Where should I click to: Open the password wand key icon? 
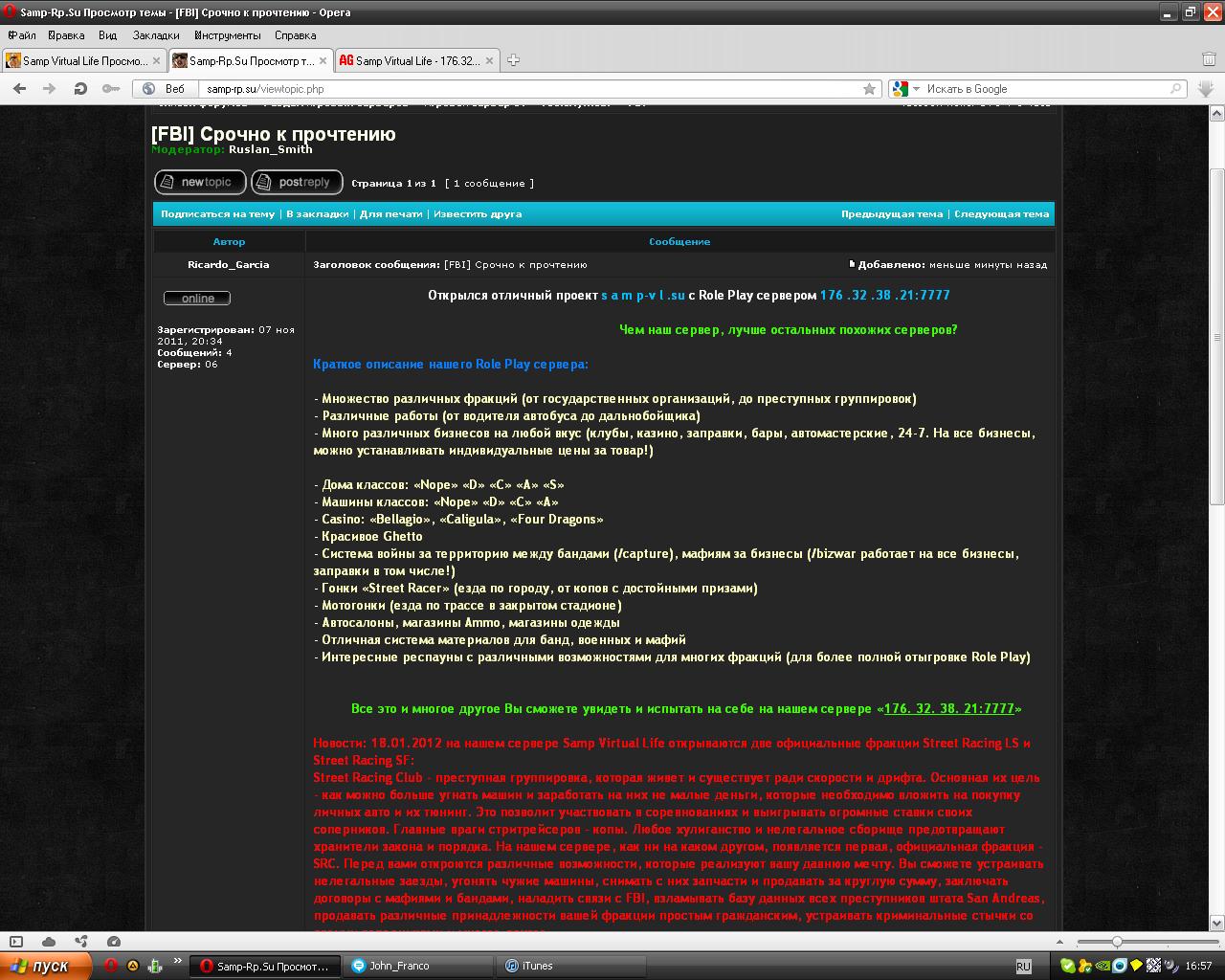point(111,88)
